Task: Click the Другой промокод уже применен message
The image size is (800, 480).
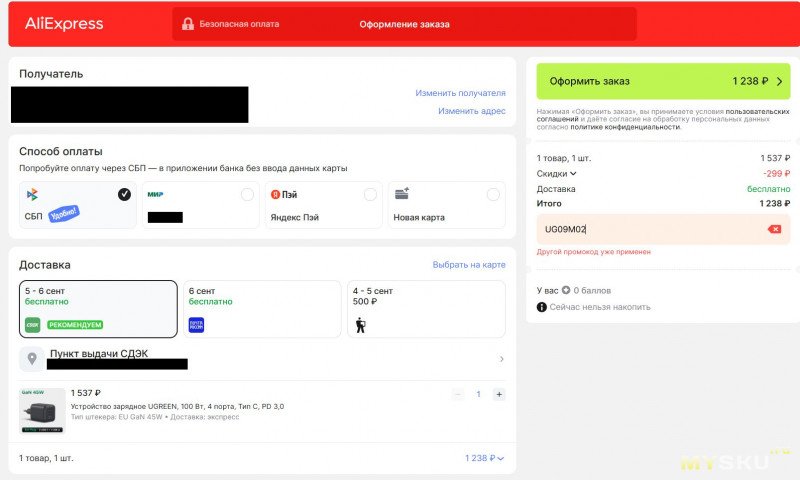Action: tap(593, 252)
